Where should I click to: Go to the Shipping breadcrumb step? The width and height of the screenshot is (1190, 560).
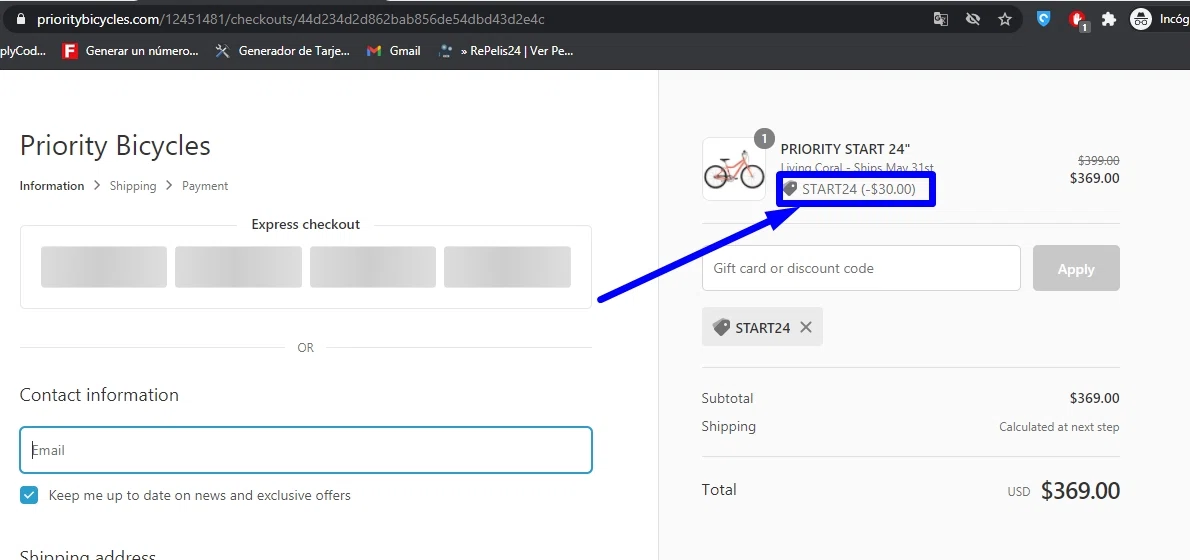133,186
